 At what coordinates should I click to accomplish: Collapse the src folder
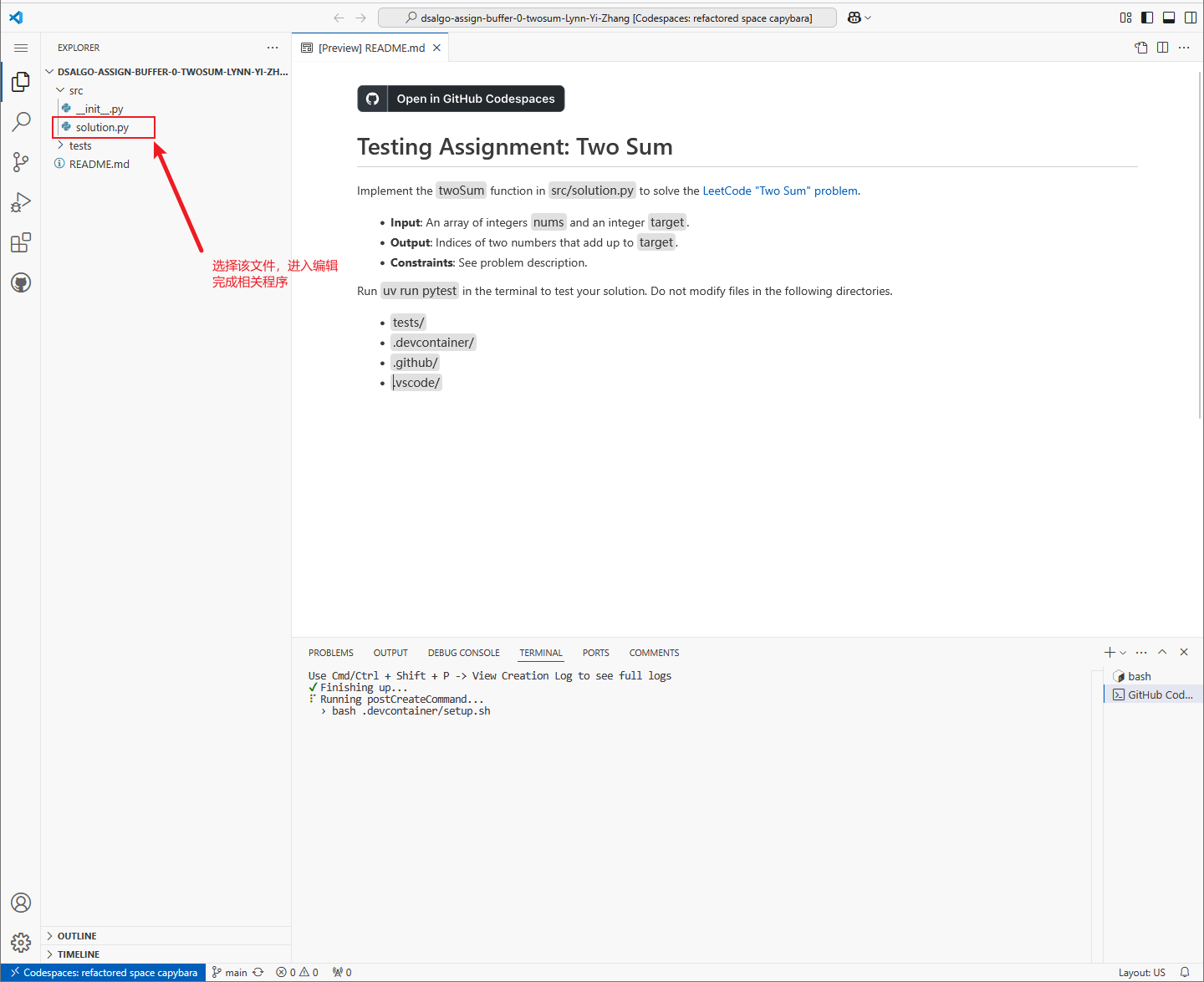75,91
